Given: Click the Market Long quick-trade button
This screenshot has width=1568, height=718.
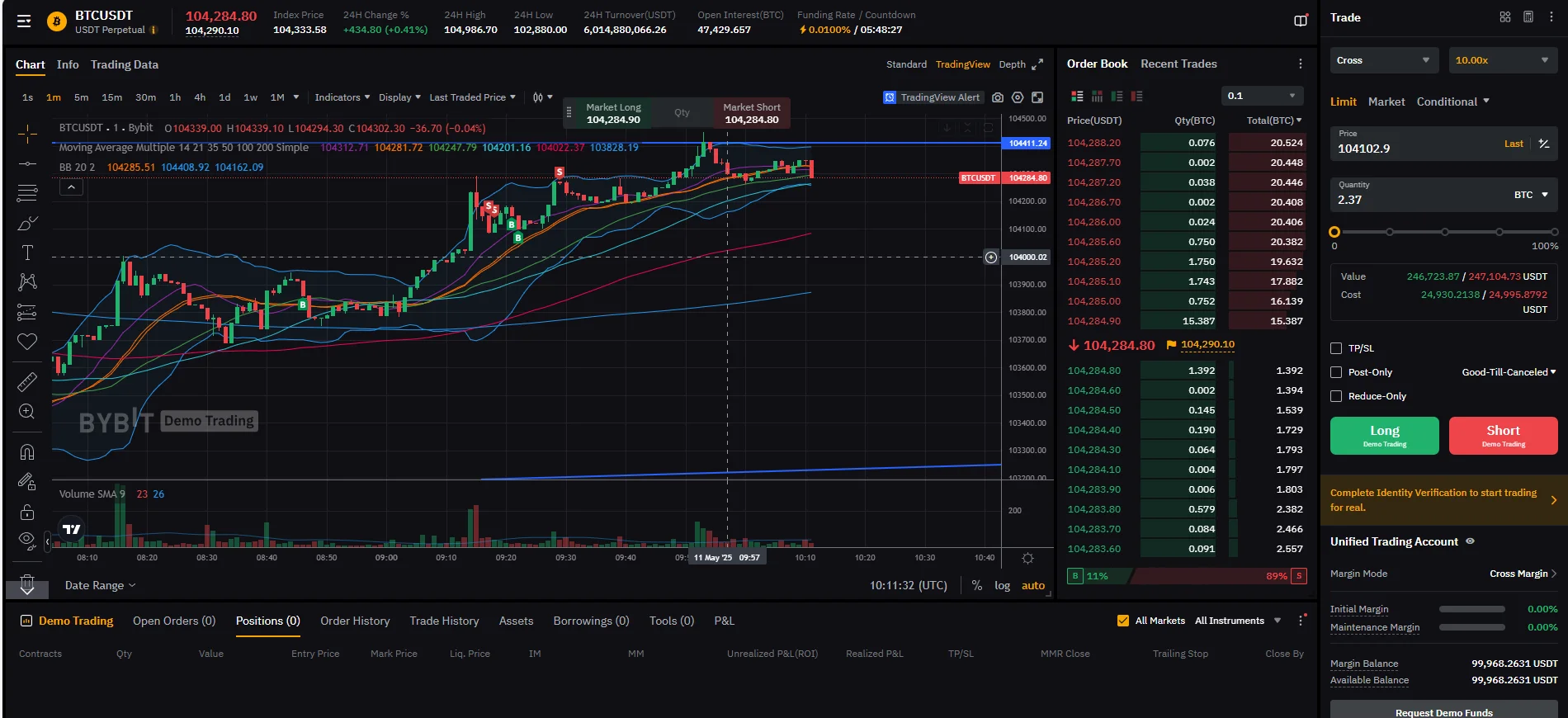Looking at the screenshot, I should pyautogui.click(x=613, y=113).
